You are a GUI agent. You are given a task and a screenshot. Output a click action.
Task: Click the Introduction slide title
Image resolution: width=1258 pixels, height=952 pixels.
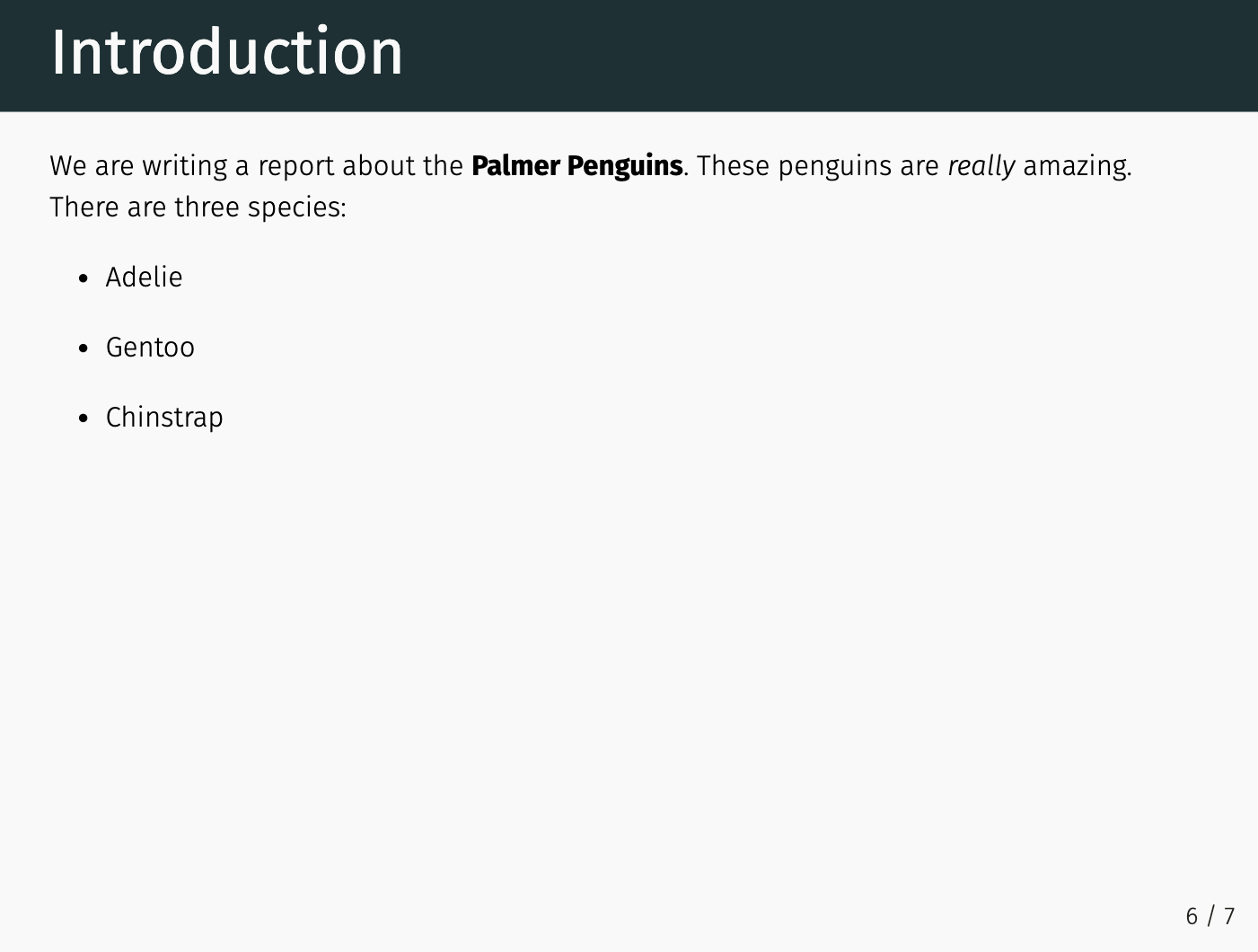227,52
